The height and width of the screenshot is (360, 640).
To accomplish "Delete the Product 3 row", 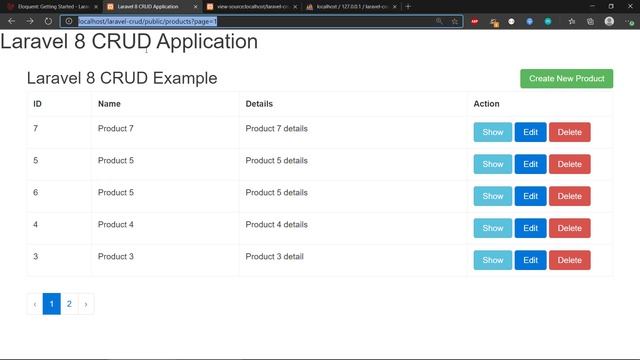I will 569,260.
